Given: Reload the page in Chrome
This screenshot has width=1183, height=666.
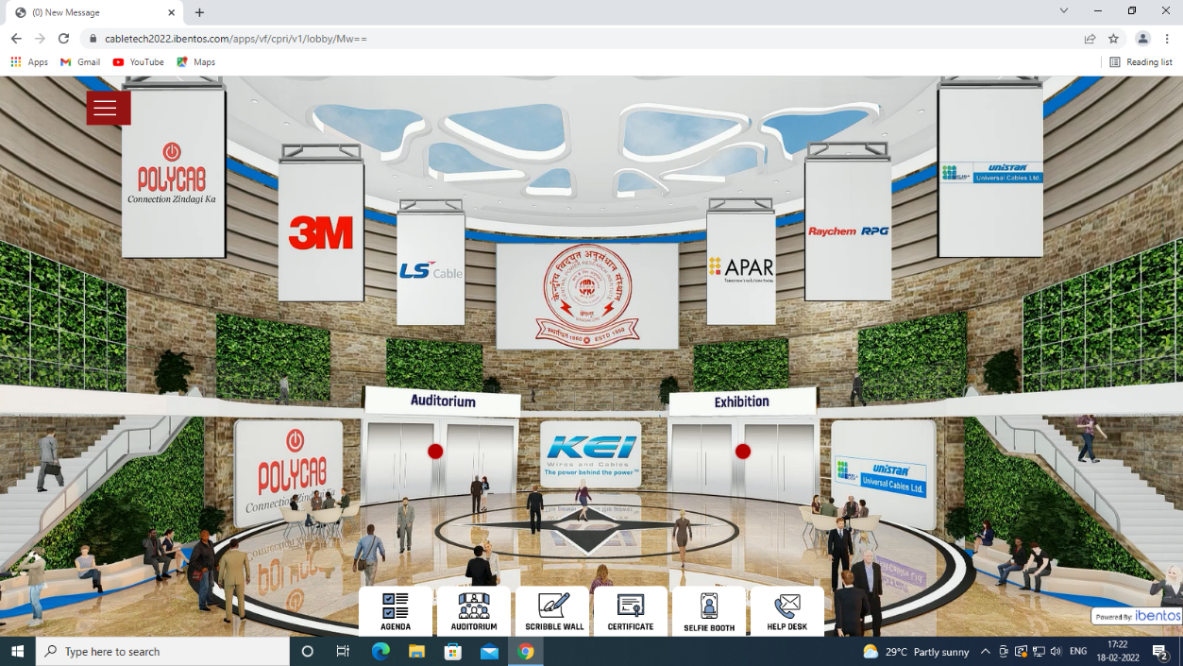Looking at the screenshot, I should [x=64, y=38].
